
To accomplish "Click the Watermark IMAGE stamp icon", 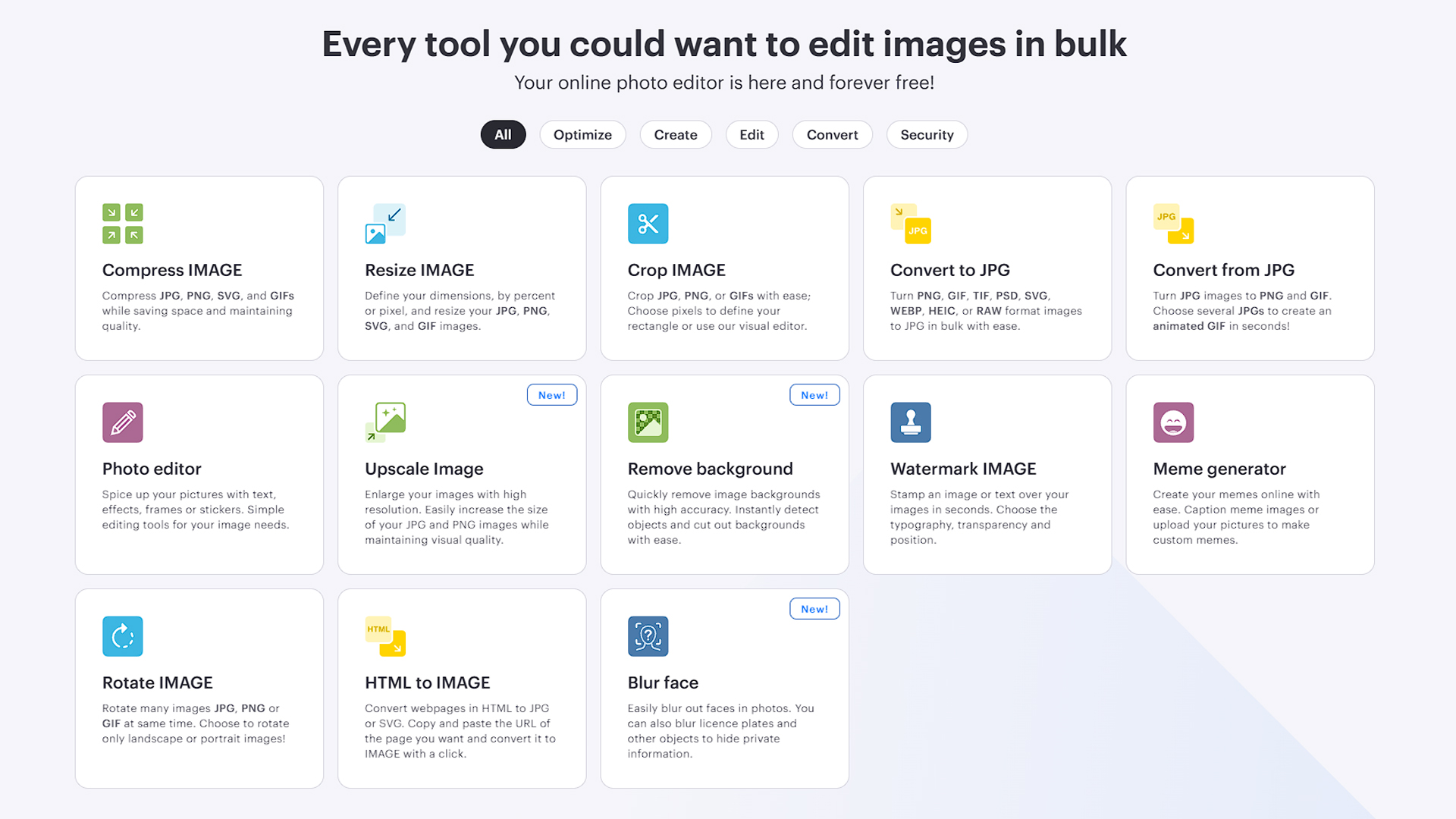I will (911, 422).
